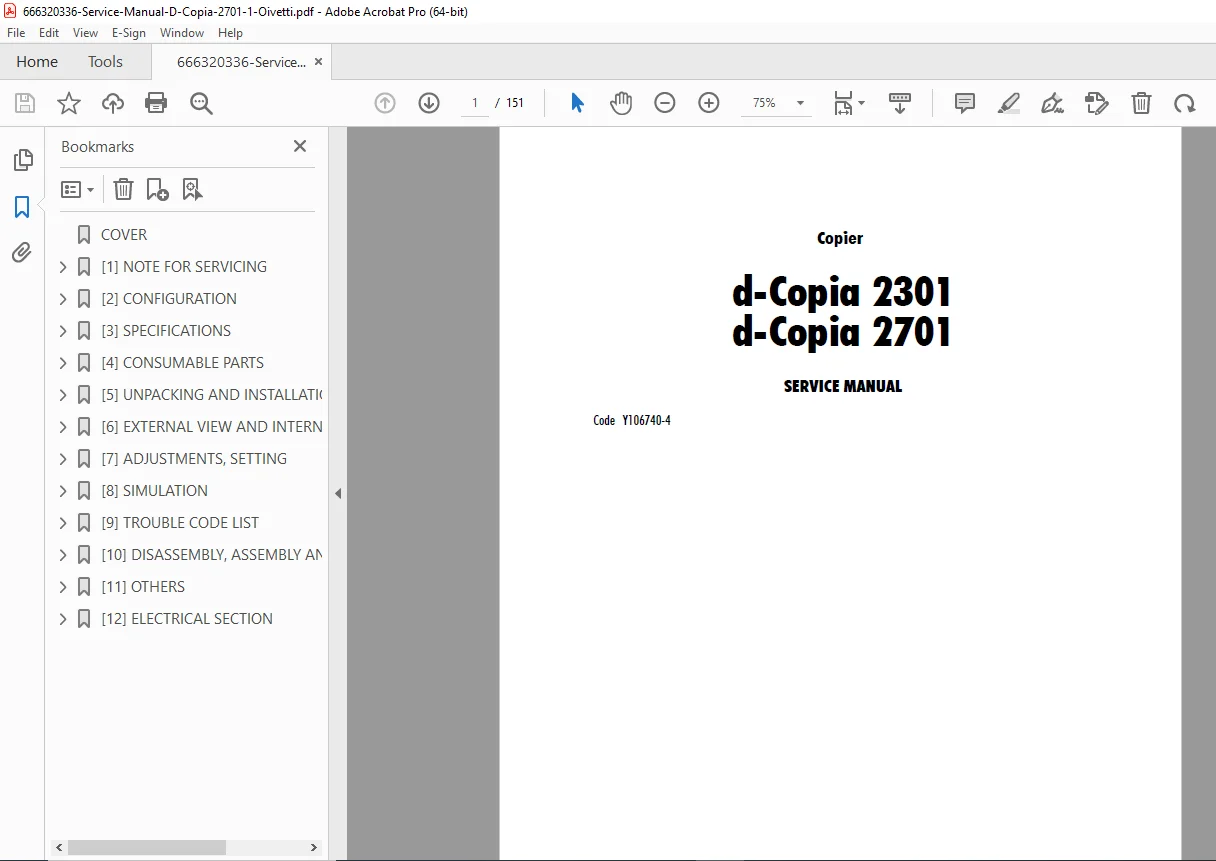Open the fit page options icon
1216x861 pixels.
point(849,103)
